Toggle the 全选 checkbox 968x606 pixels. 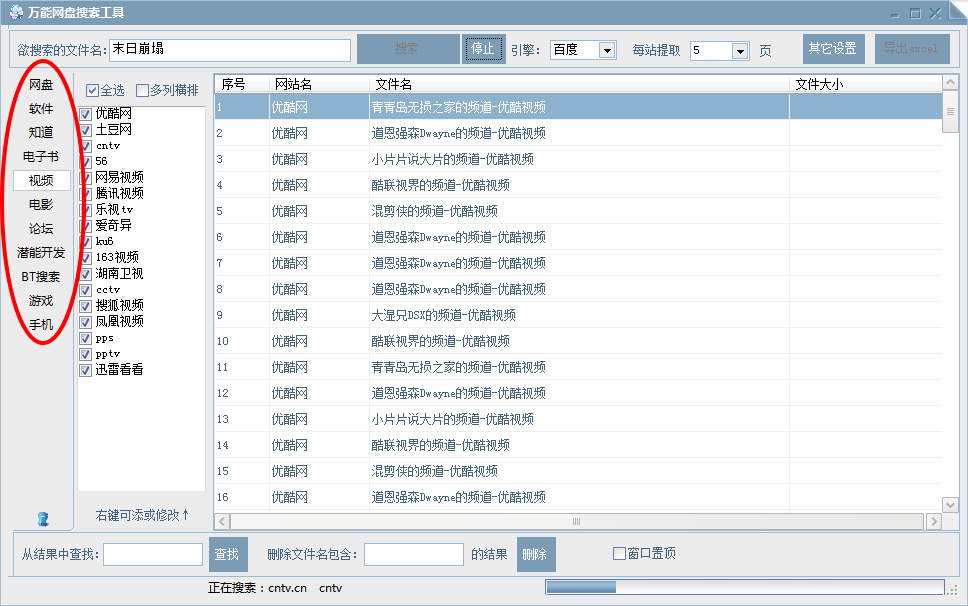[93, 91]
